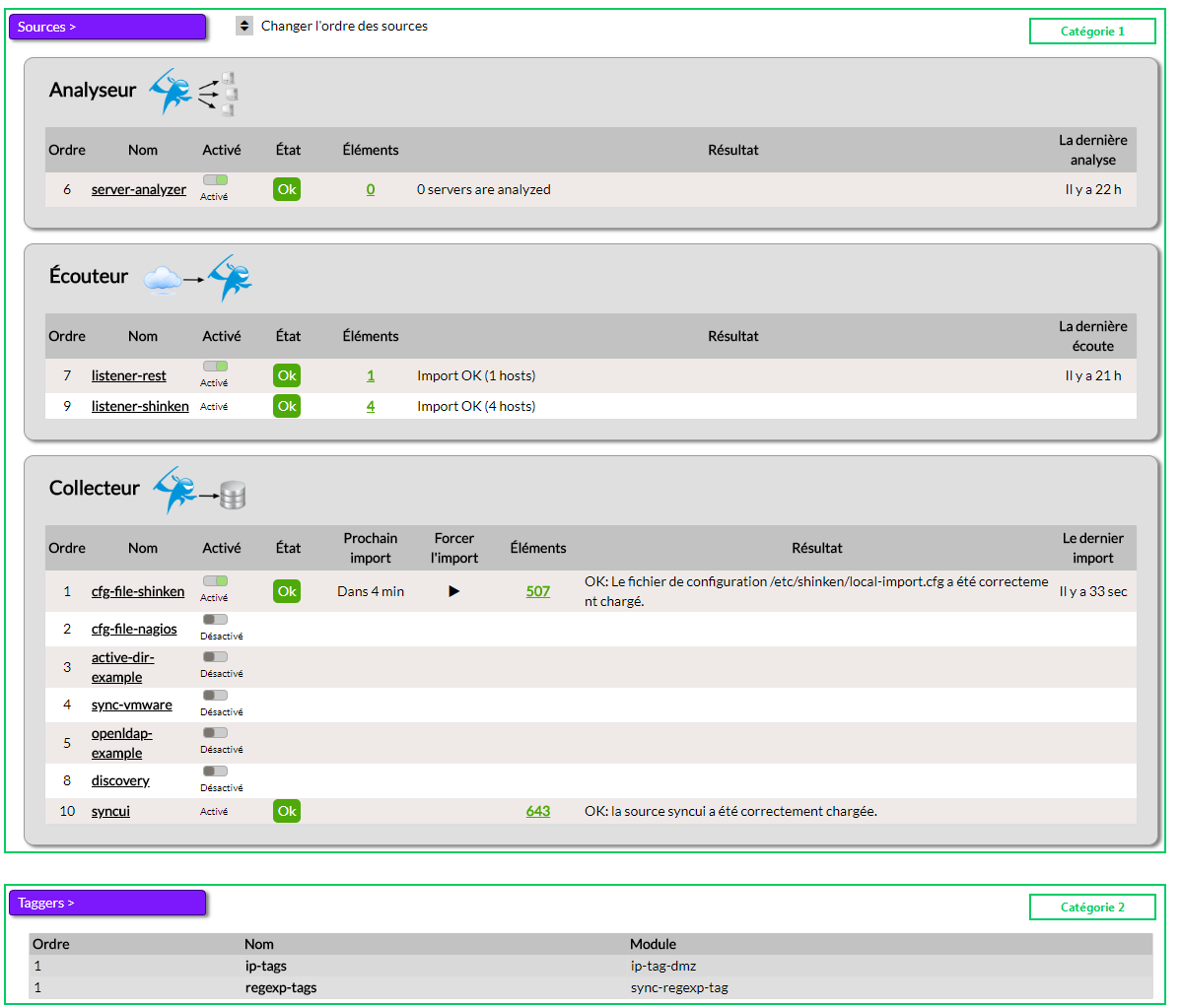This screenshot has height=1008, width=1181.
Task: Enable the cfg-file-nagios source toggle
Action: click(215, 620)
